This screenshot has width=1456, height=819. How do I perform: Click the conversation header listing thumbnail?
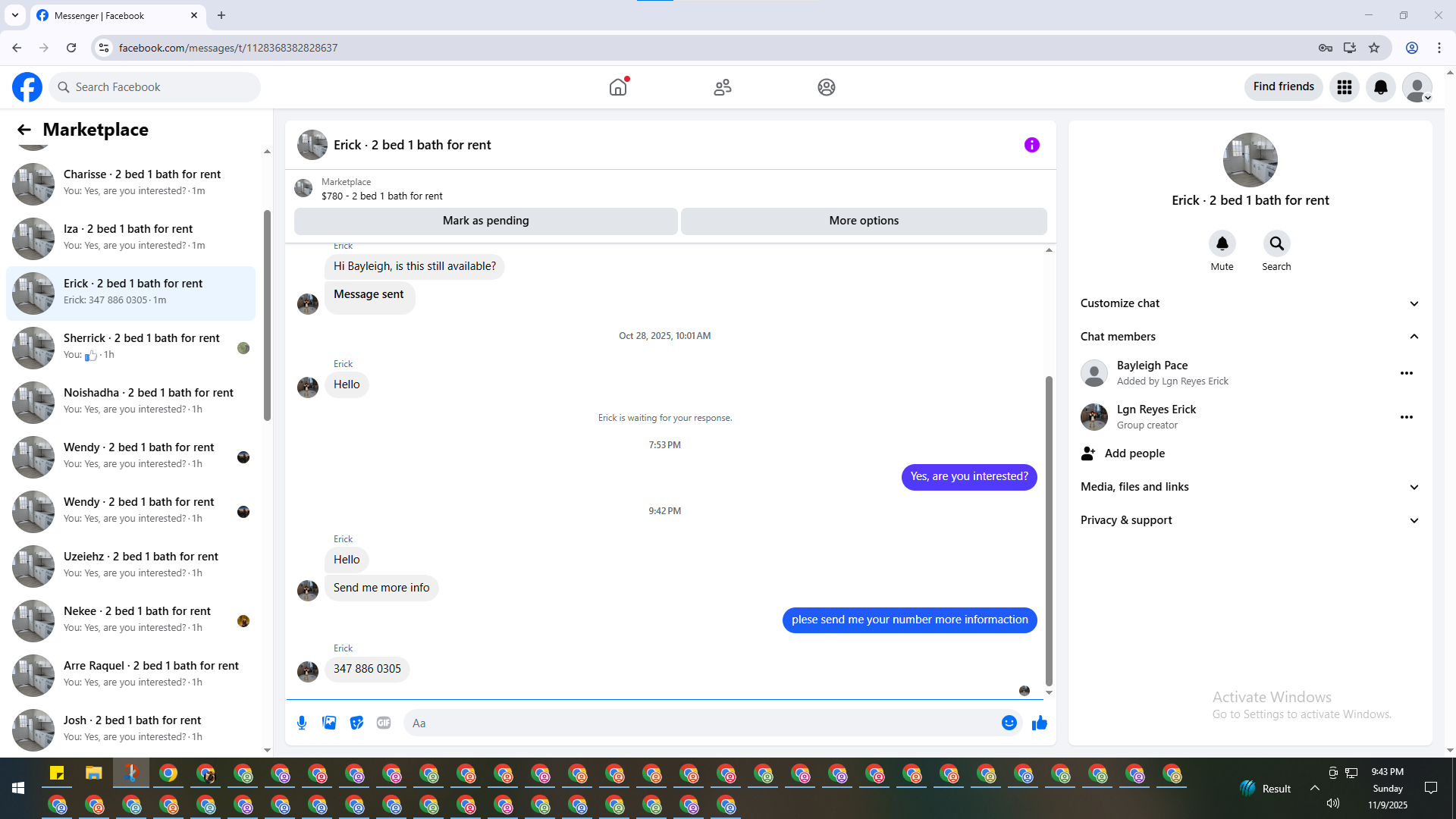(x=312, y=145)
